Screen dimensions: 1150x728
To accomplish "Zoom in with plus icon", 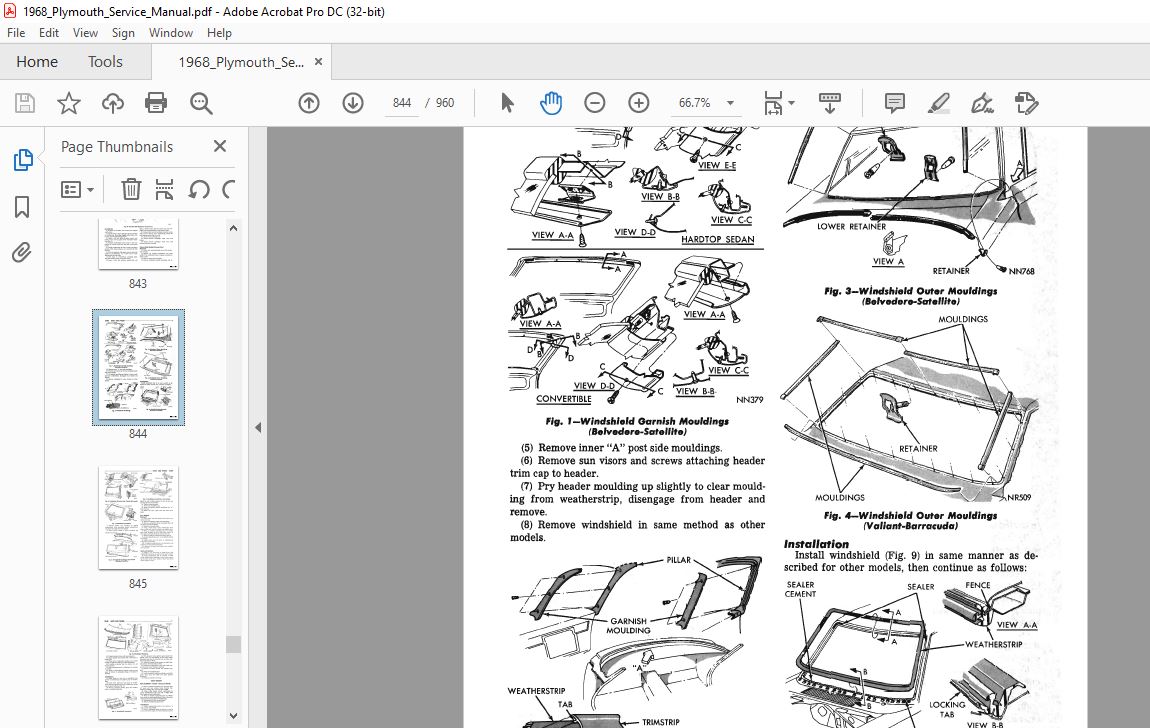I will [639, 103].
